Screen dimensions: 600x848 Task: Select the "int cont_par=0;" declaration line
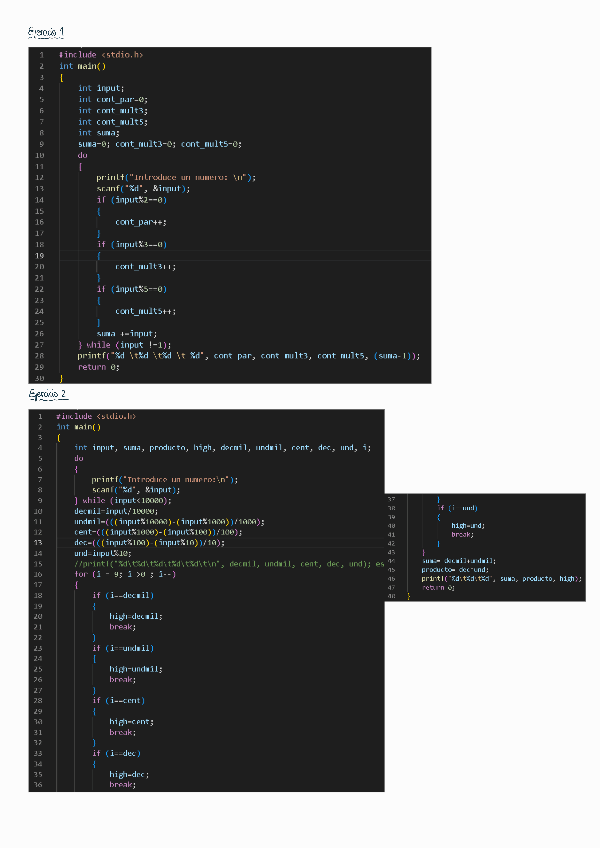pos(113,99)
